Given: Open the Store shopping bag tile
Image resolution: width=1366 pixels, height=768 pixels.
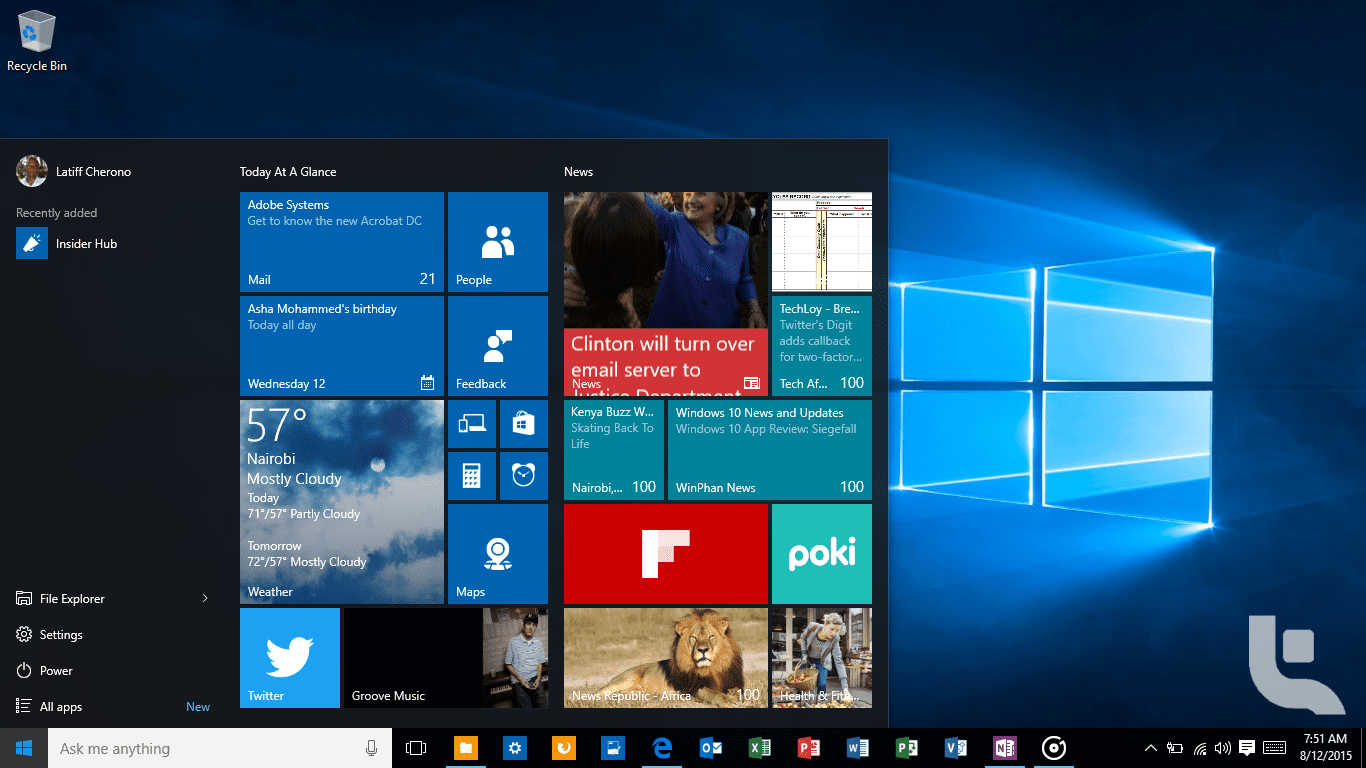Looking at the screenshot, I should coord(524,424).
